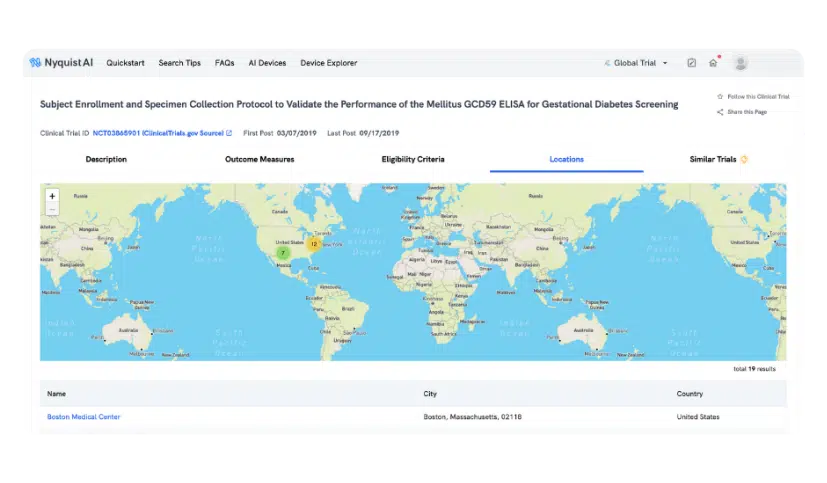827x483 pixels.
Task: Switch to the Eligibility Criteria tab
Action: pos(413,159)
